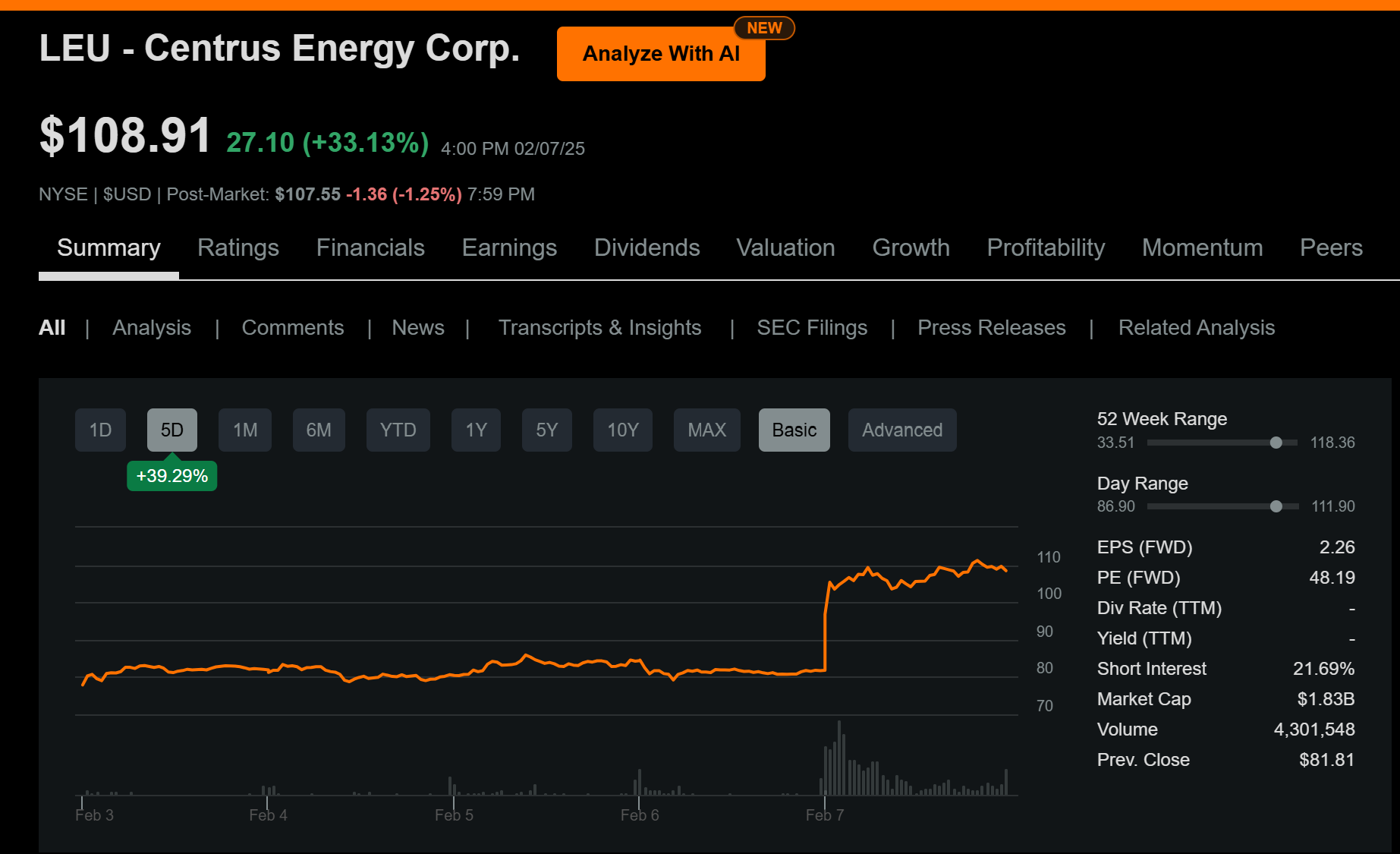1400x854 pixels.
Task: Filter by SEC Filings link
Action: point(812,328)
